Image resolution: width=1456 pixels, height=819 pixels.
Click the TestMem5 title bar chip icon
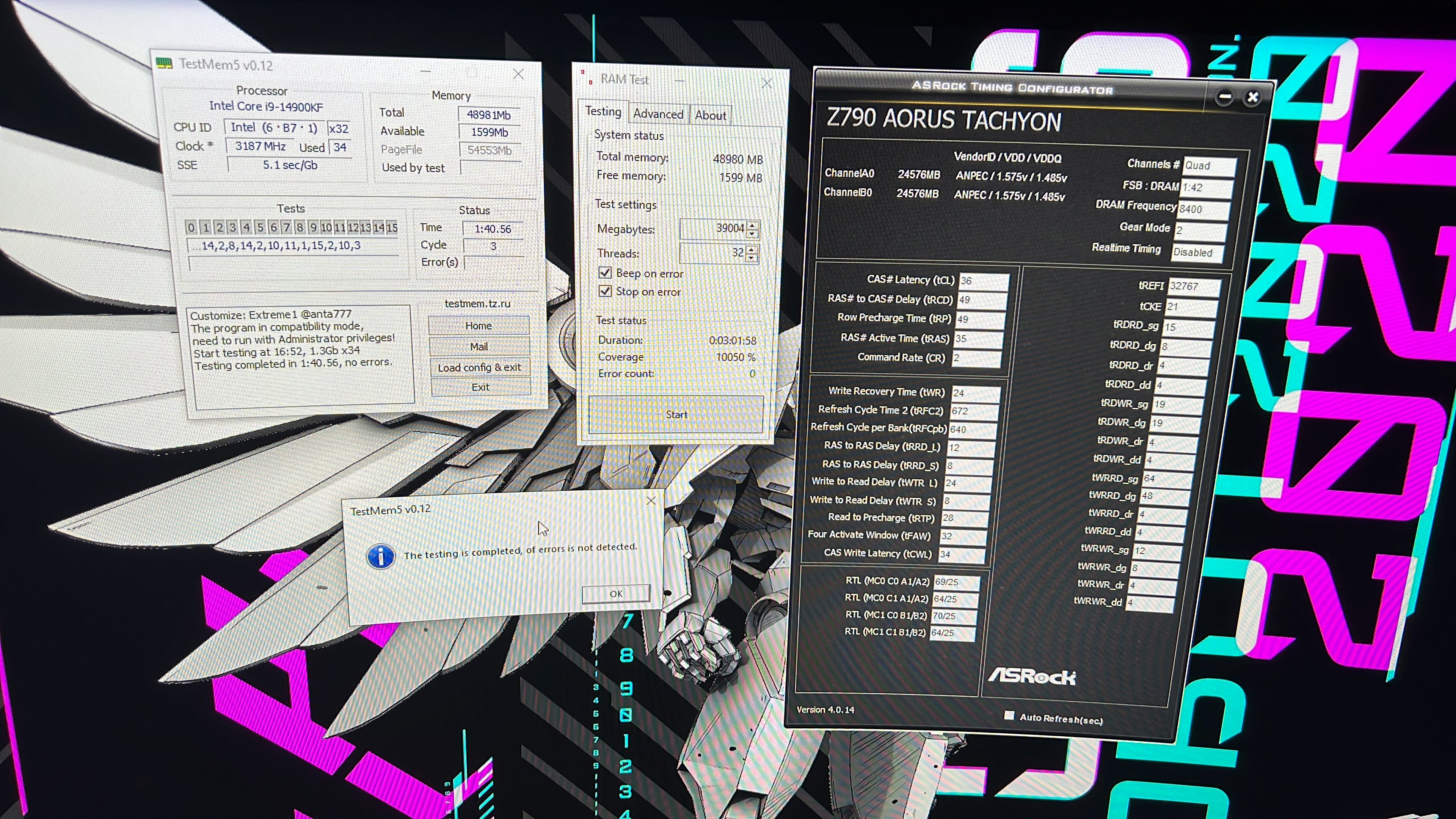click(x=164, y=63)
